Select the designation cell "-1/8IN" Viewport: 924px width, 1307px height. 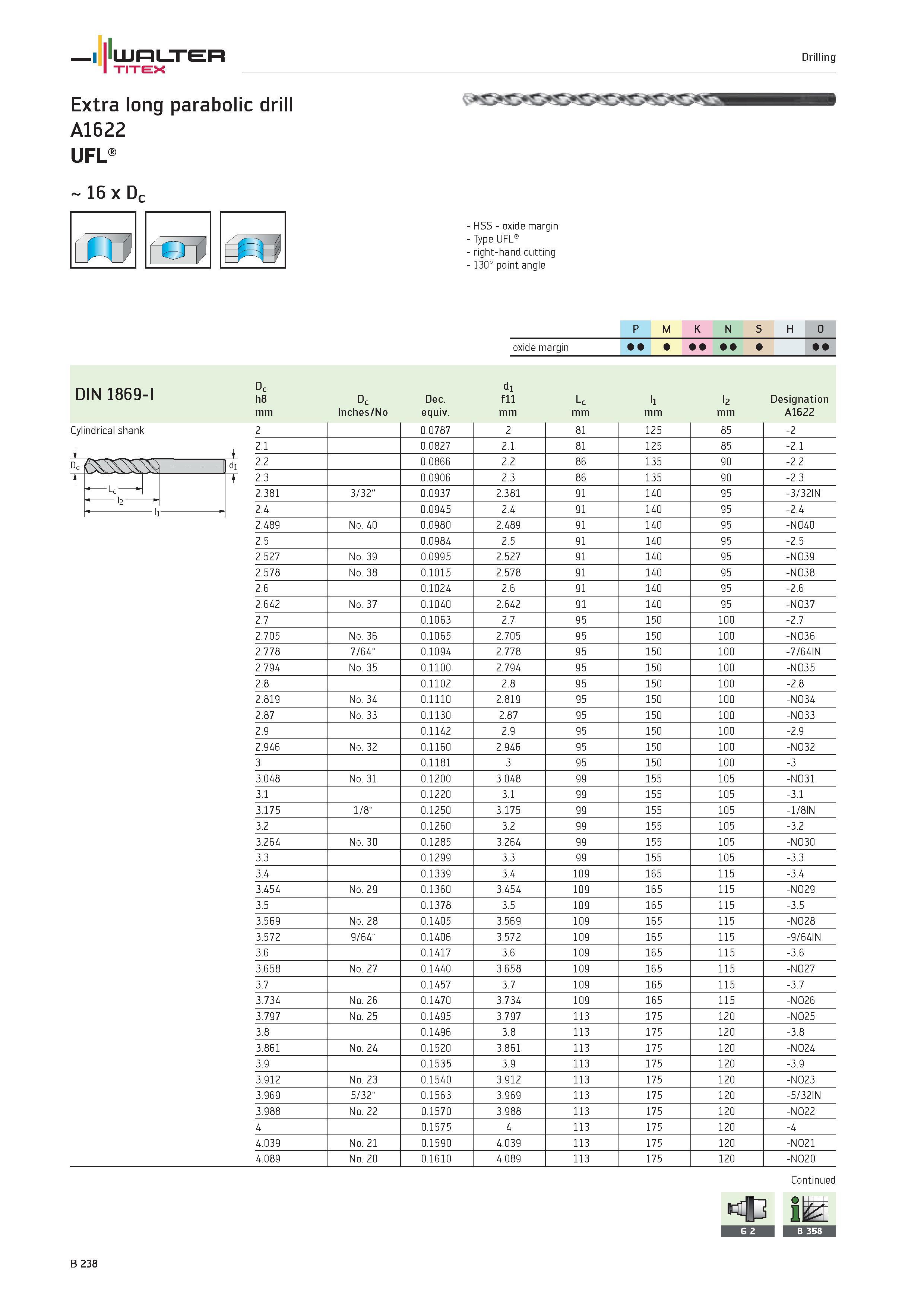click(800, 811)
